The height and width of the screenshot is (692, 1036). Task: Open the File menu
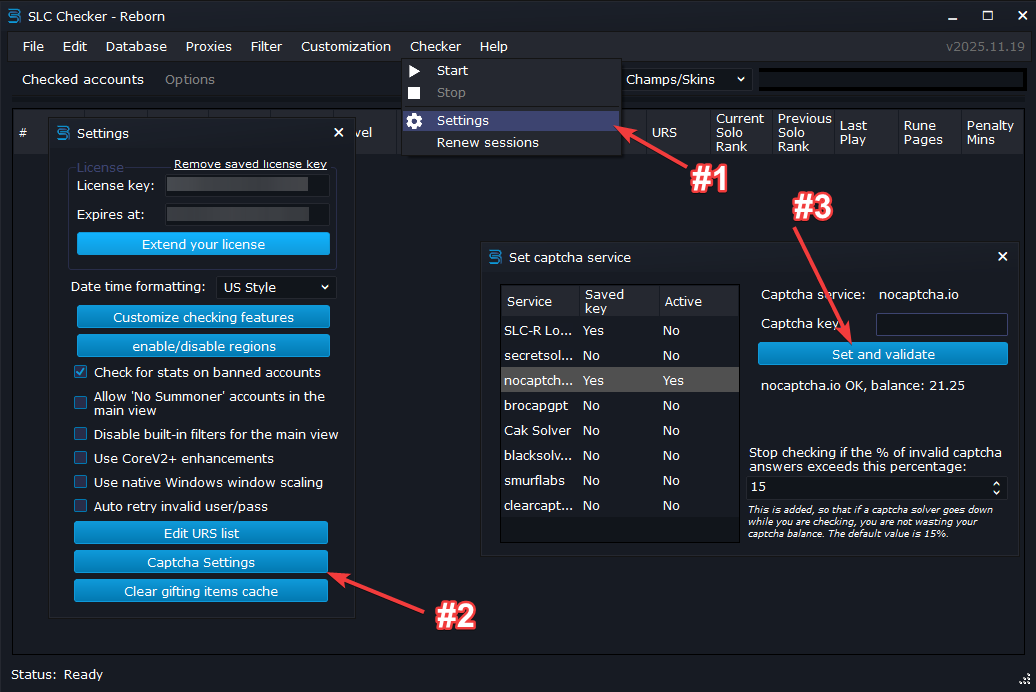33,46
